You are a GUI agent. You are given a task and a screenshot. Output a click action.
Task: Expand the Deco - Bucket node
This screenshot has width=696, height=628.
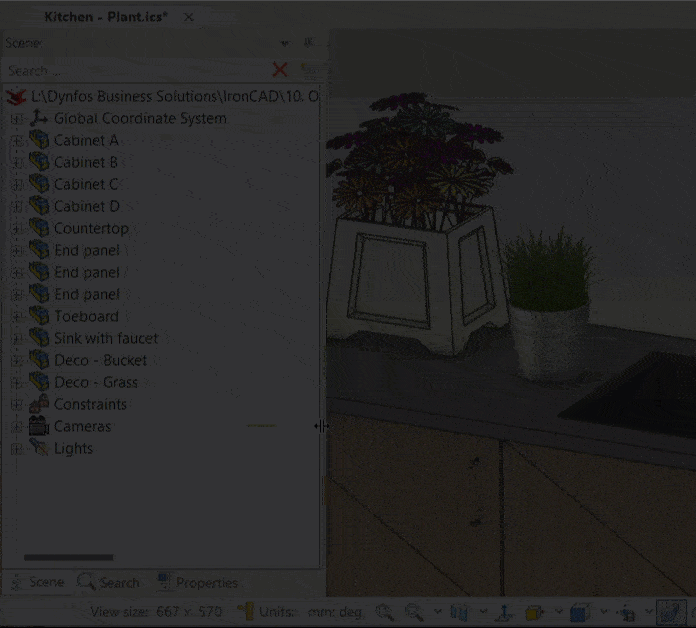tap(16, 360)
